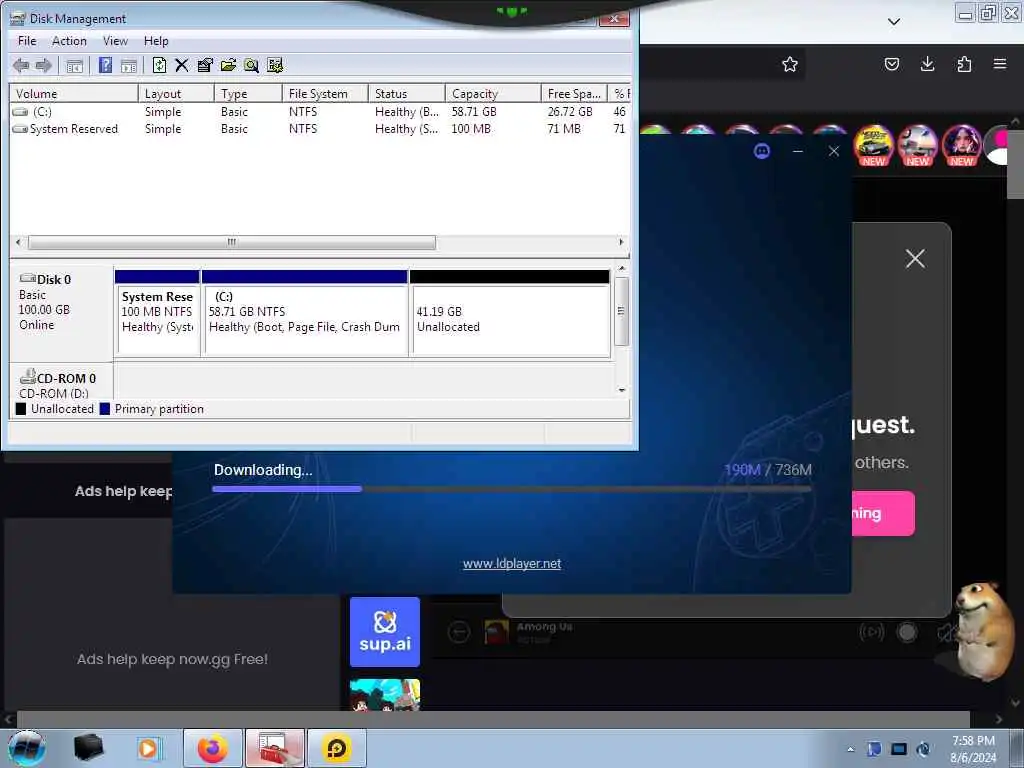Image resolution: width=1024 pixels, height=768 pixels.
Task: Show hidden system tray icons arrow
Action: pyautogui.click(x=850, y=749)
